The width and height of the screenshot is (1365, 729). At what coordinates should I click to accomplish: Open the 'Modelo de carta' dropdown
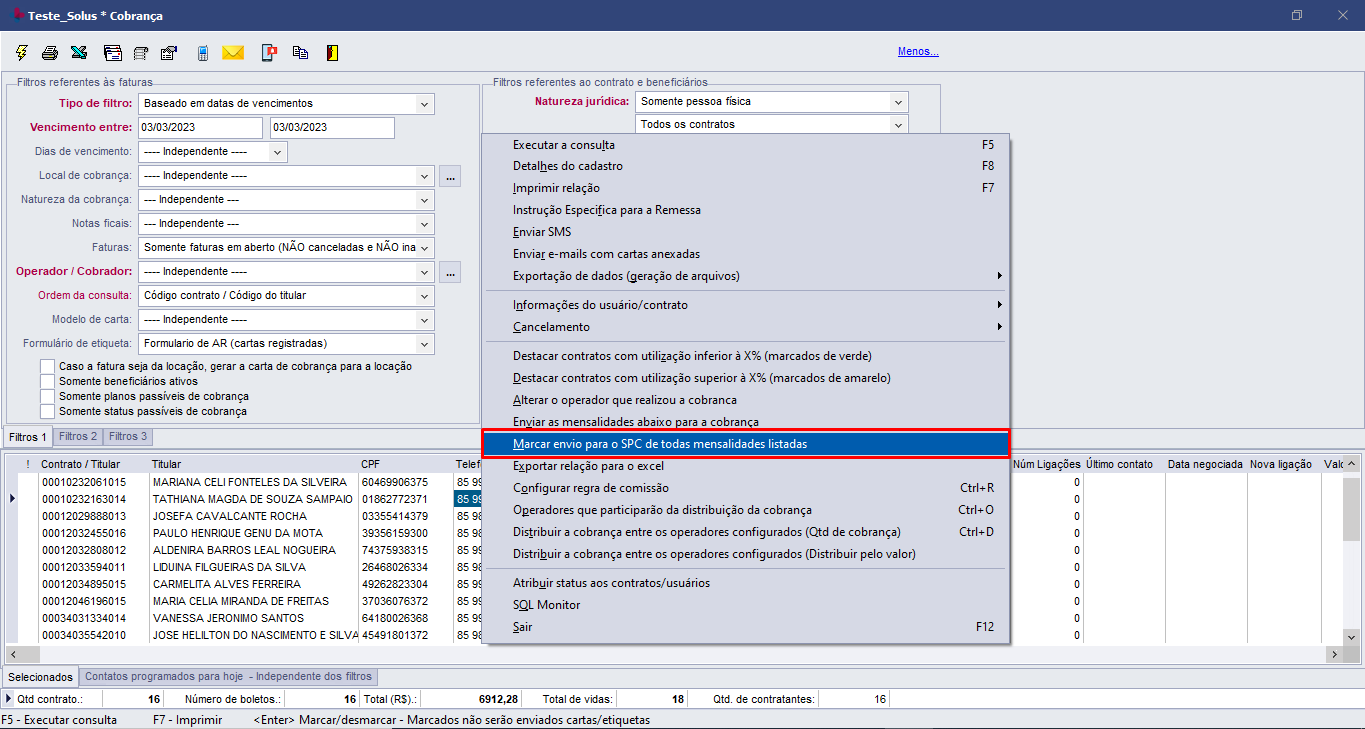[425, 319]
